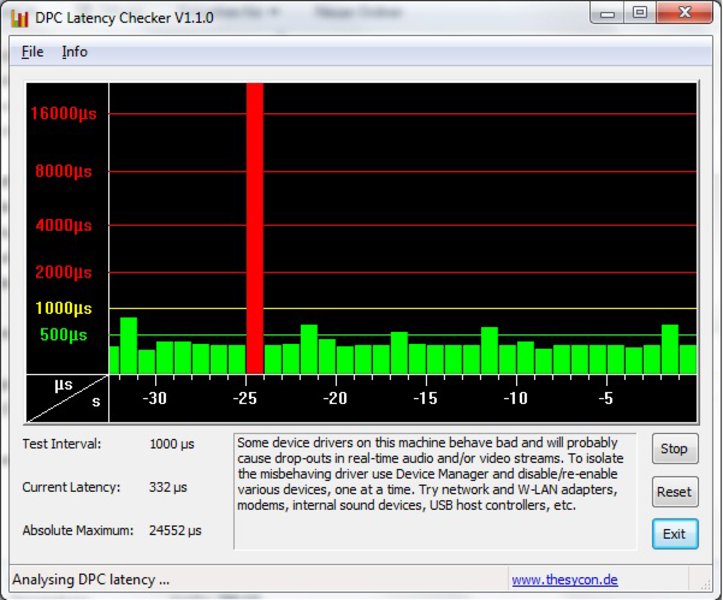Open the Info menu
Screen dimensions: 723x600
[75, 52]
